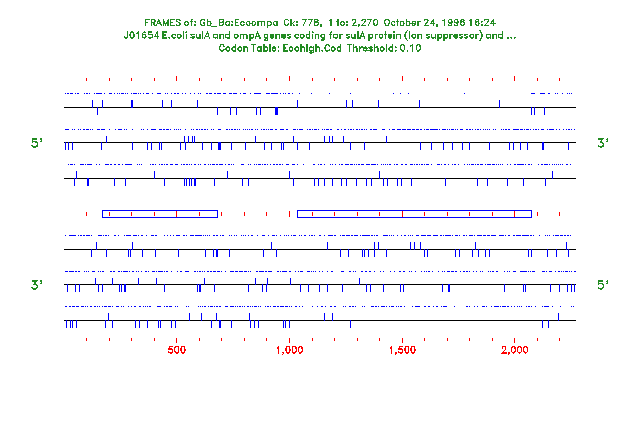Click the 1,500 axis tick label
This screenshot has height=428, width=640.
[x=402, y=350]
